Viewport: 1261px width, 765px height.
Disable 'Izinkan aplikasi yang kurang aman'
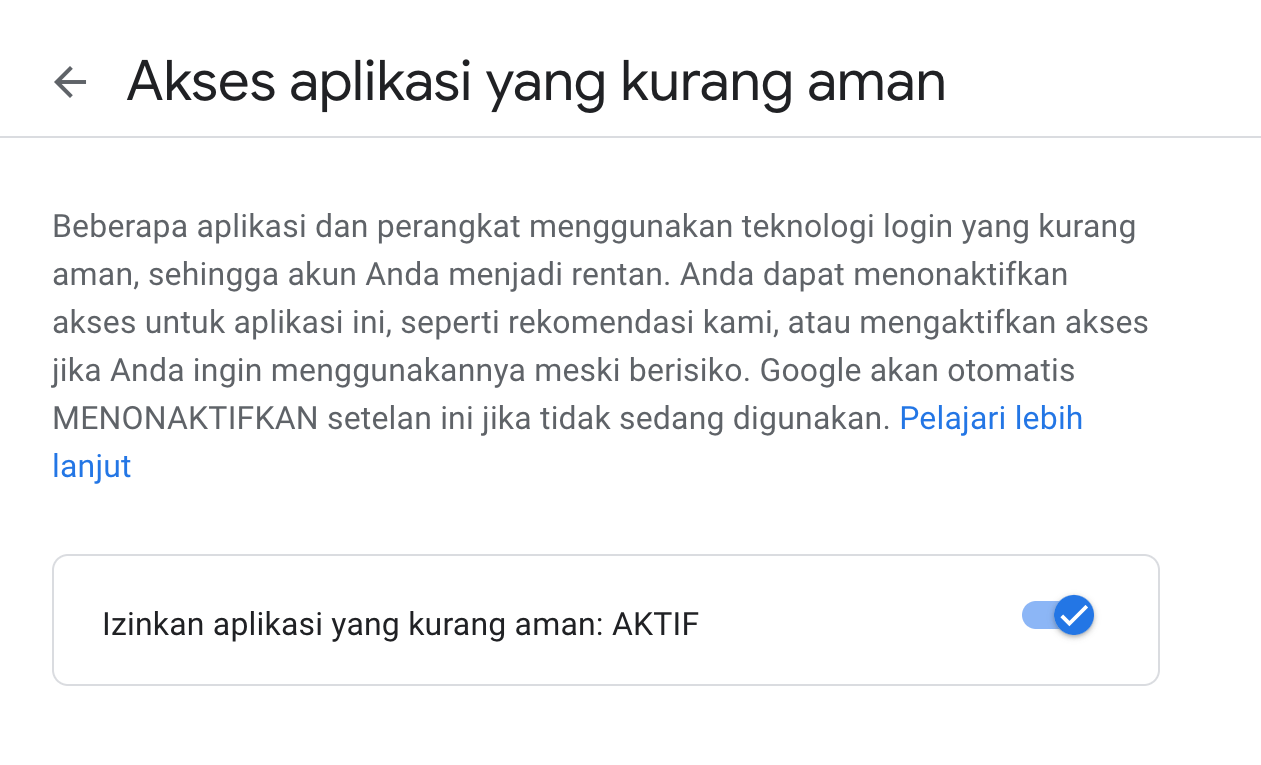point(1057,615)
